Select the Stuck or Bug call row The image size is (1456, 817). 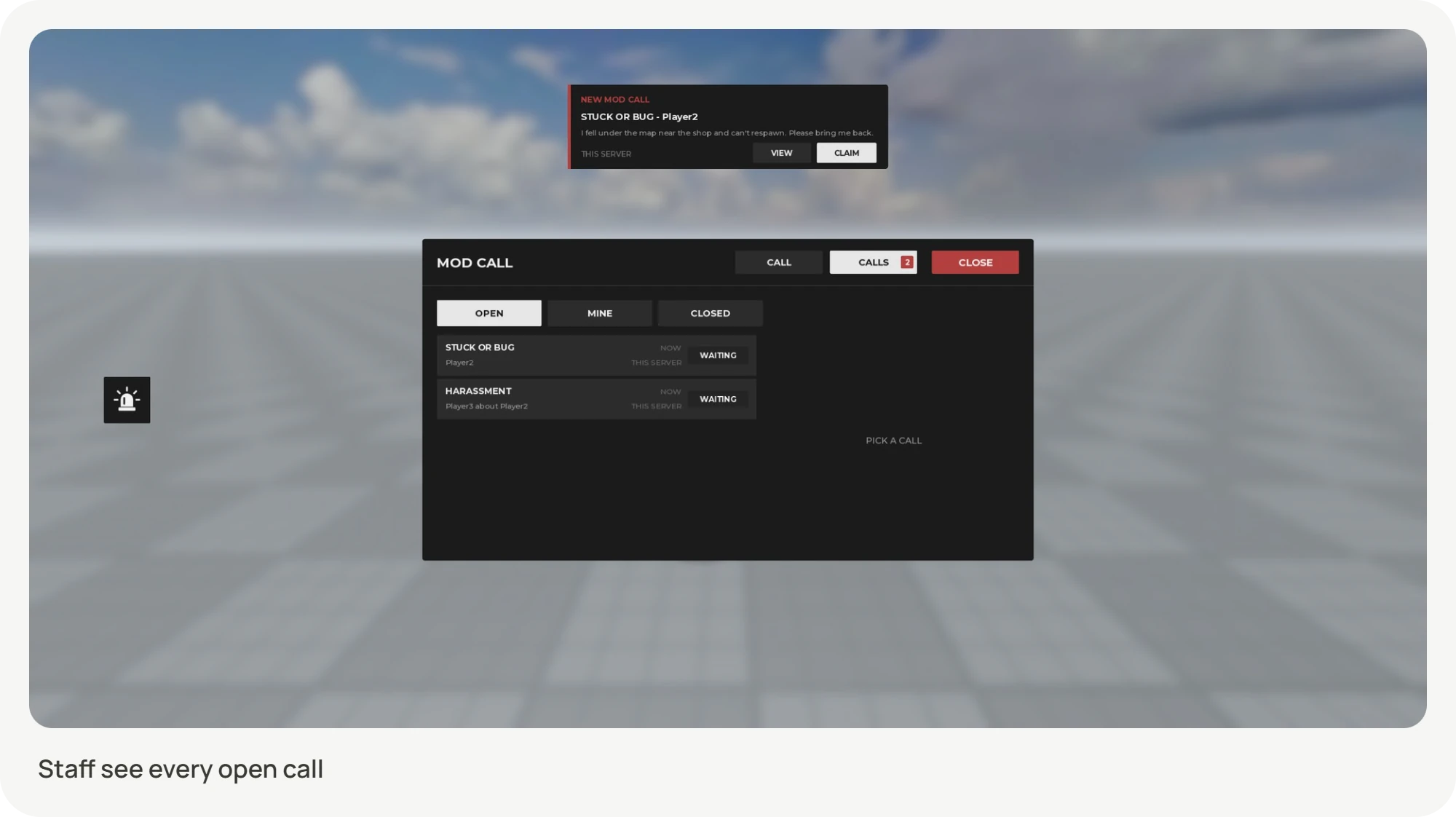[x=596, y=355]
